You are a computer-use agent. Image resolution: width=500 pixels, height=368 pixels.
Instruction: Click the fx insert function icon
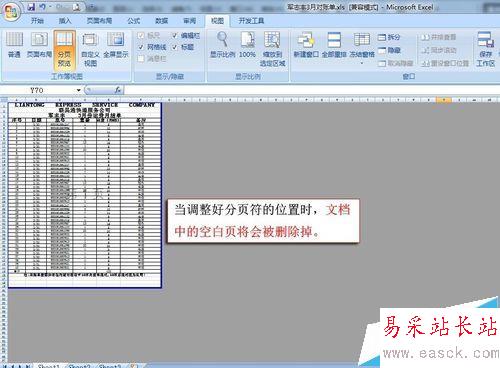tap(118, 90)
